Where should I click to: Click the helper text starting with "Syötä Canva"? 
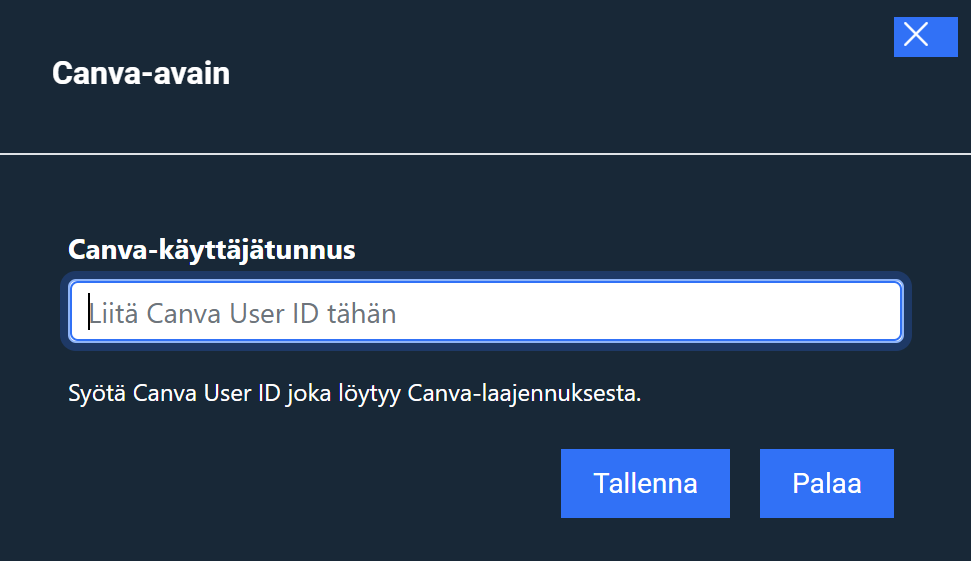tap(354, 393)
